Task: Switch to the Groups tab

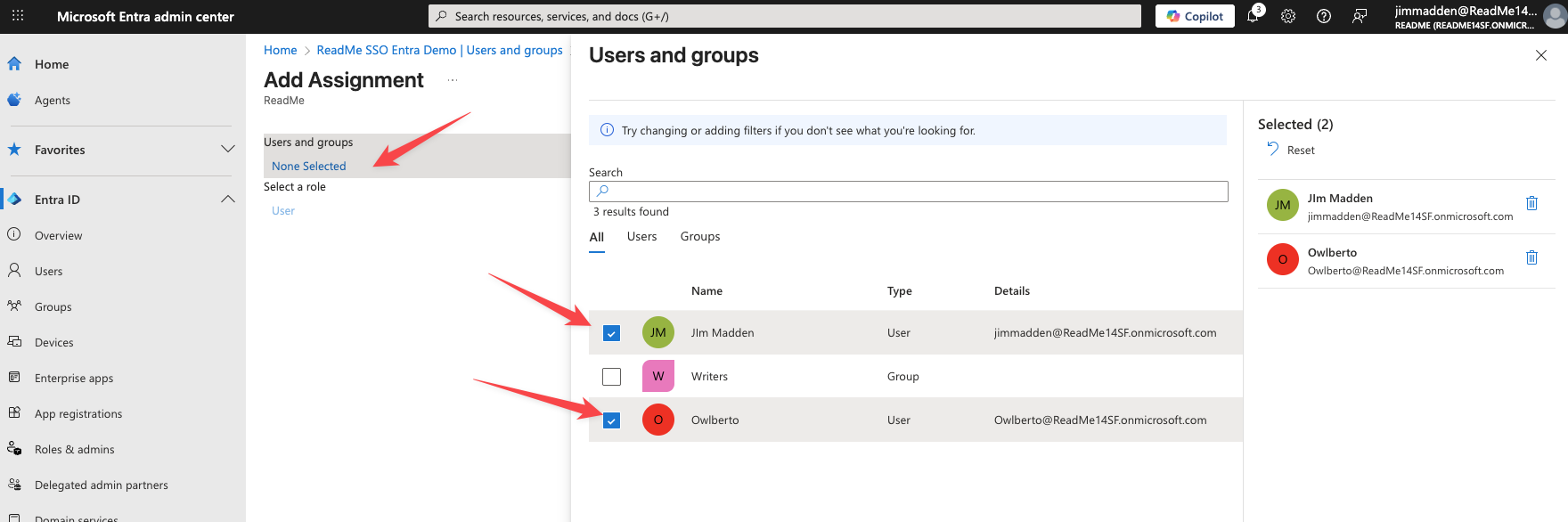Action: coord(700,236)
